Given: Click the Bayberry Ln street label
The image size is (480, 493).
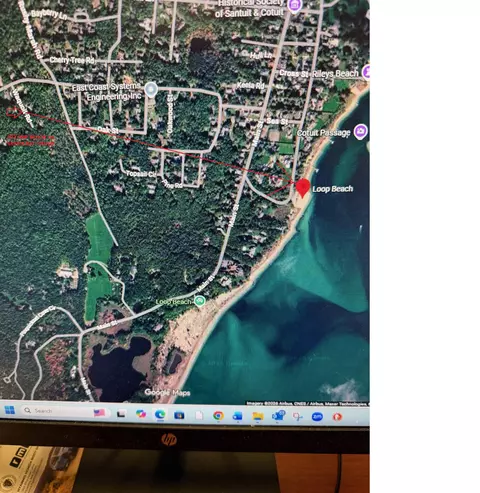Looking at the screenshot, I should [x=49, y=14].
